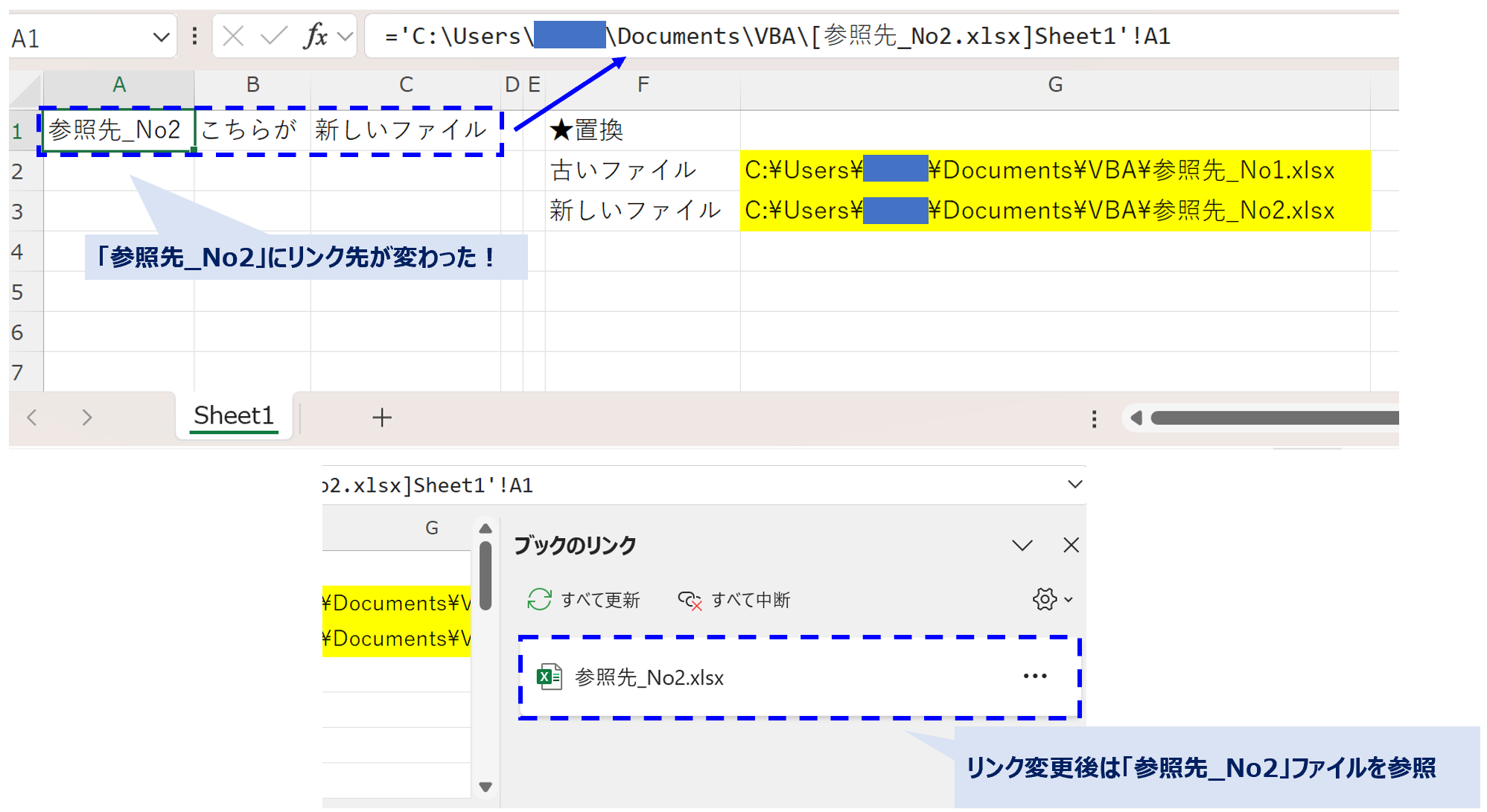Click the Cancel (X) icon in the formula bar
The width and height of the screenshot is (1487, 812).
(x=232, y=35)
